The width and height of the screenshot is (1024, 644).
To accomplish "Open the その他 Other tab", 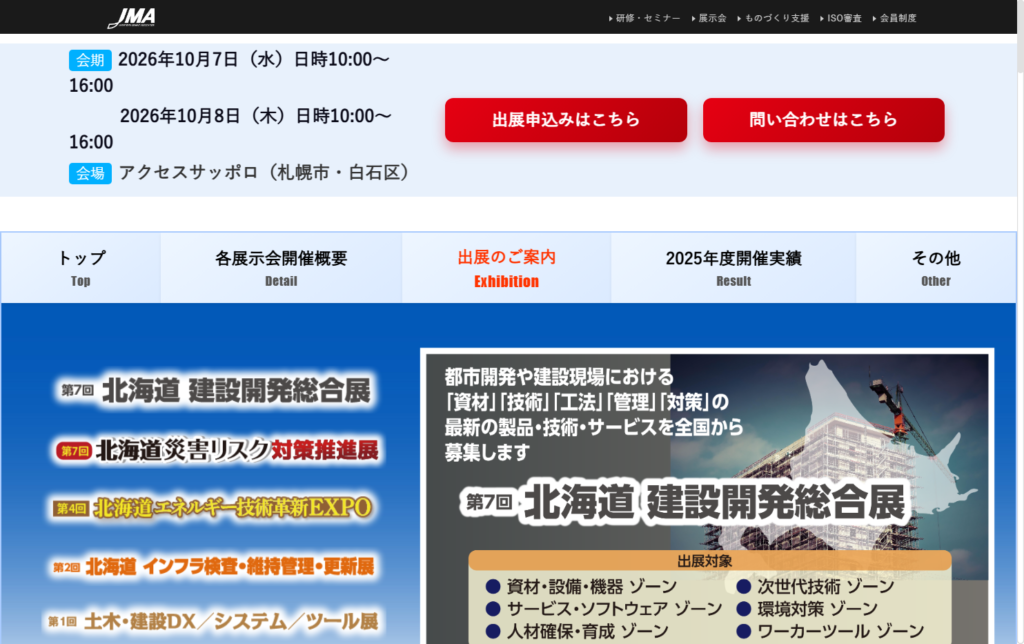I will pos(935,267).
